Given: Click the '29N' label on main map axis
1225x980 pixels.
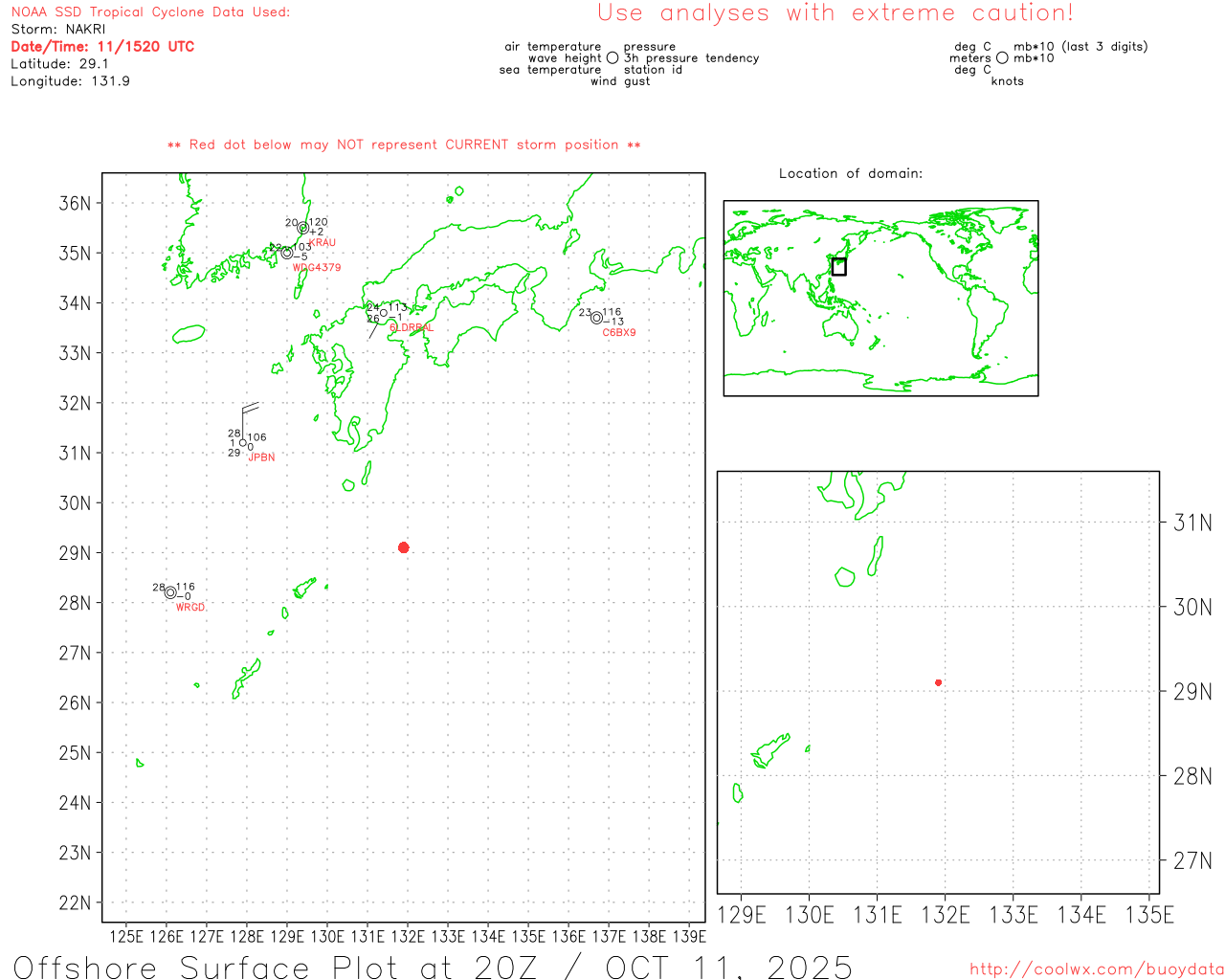Looking at the screenshot, I should click(x=75, y=553).
